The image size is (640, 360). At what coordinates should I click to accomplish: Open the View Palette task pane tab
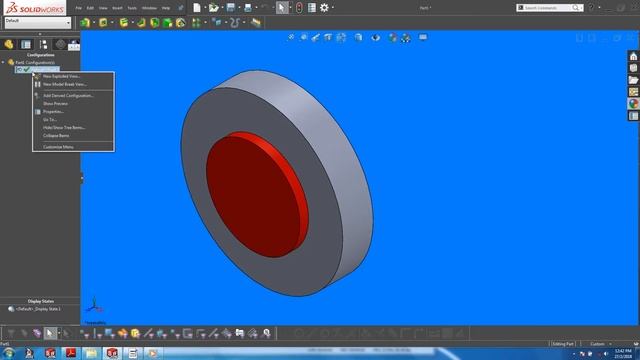pos(633,92)
